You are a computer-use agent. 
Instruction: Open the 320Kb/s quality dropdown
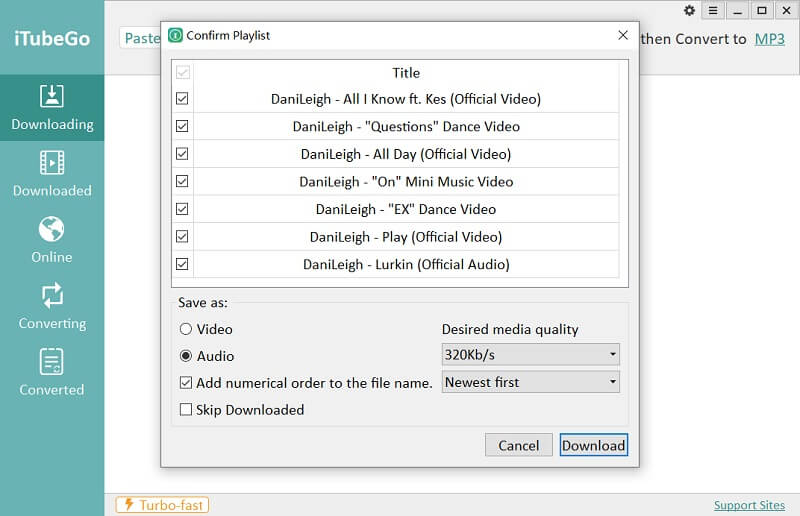point(530,354)
